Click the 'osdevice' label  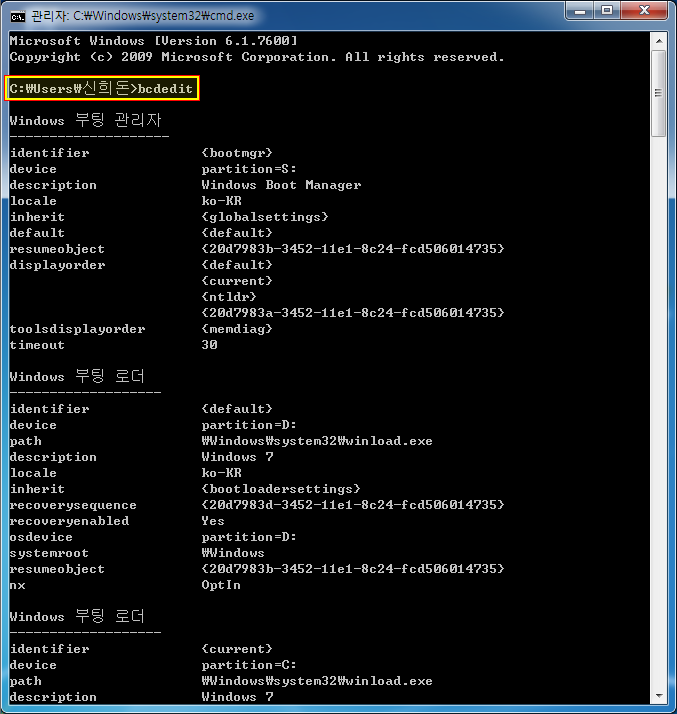[41, 537]
